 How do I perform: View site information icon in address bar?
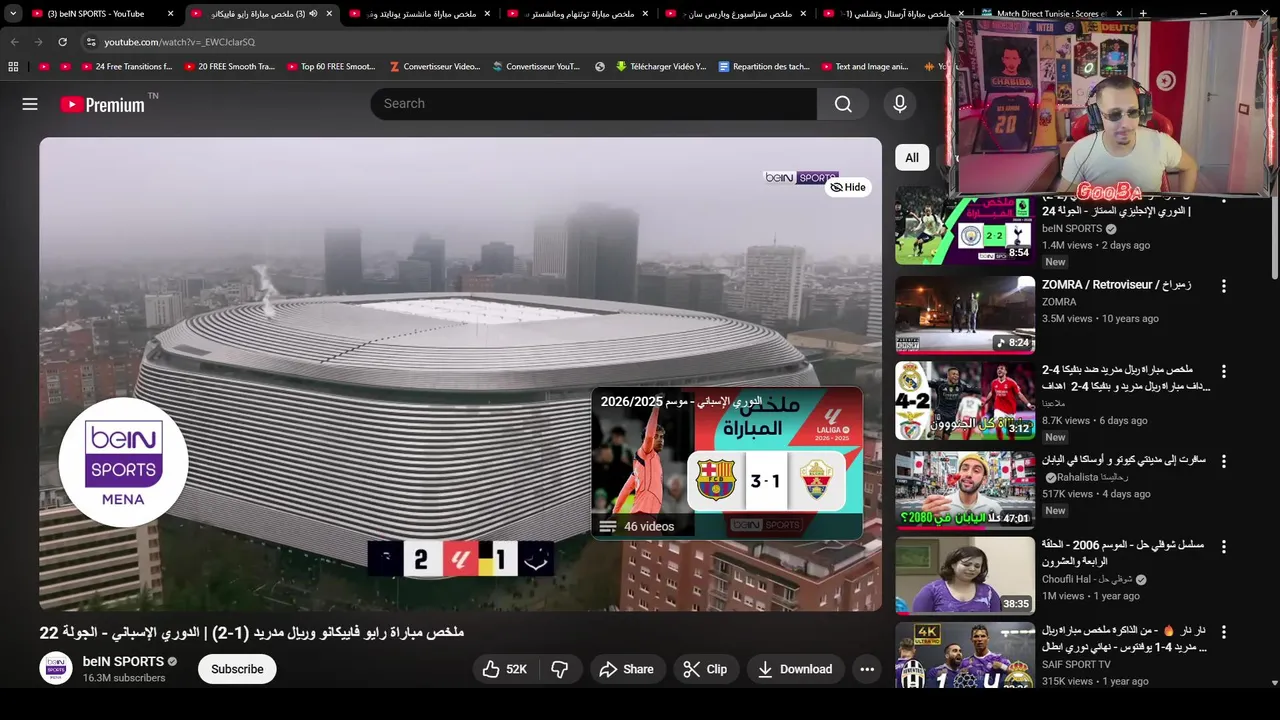91,42
